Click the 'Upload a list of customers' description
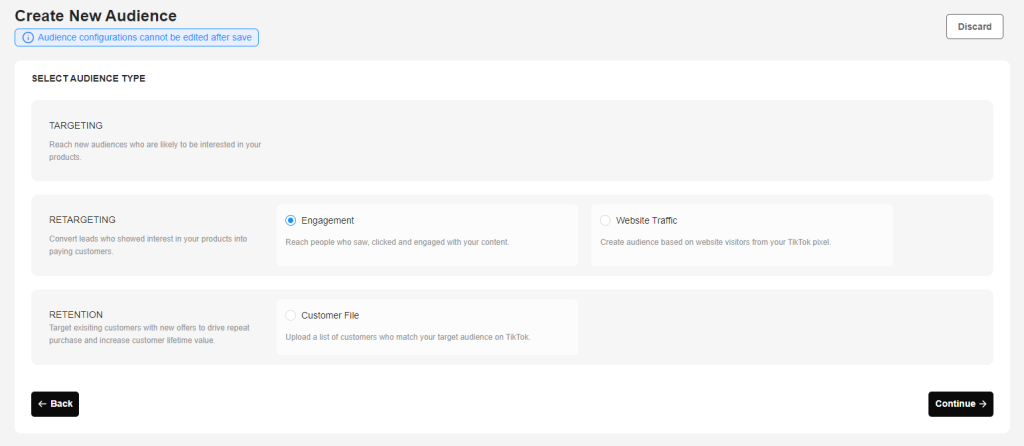Image resolution: width=1024 pixels, height=446 pixels. 408,337
